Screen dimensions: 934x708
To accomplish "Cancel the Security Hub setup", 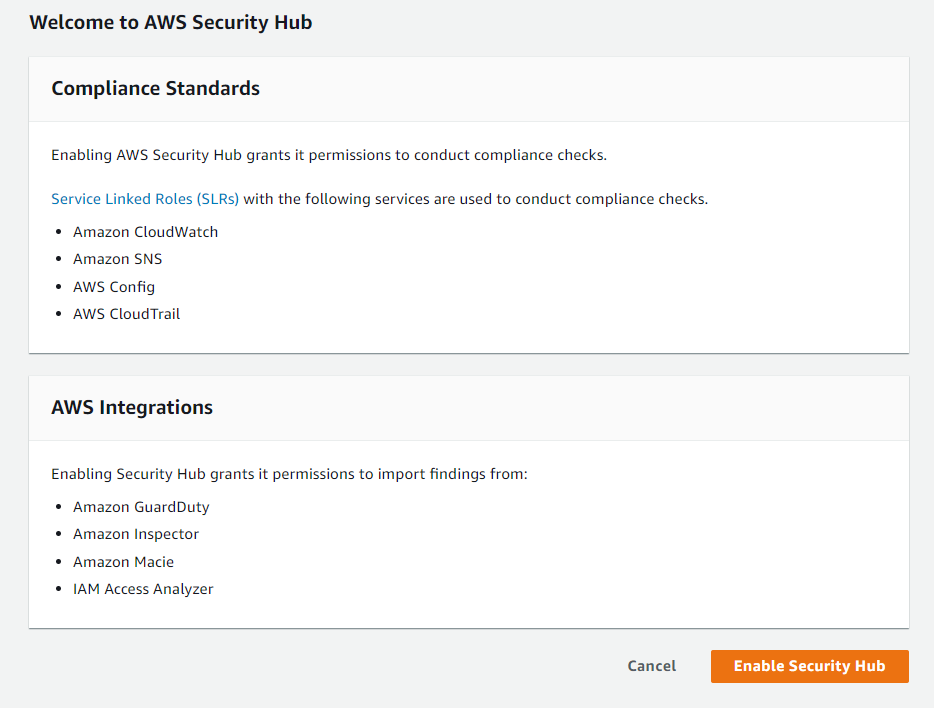I will [x=652, y=666].
